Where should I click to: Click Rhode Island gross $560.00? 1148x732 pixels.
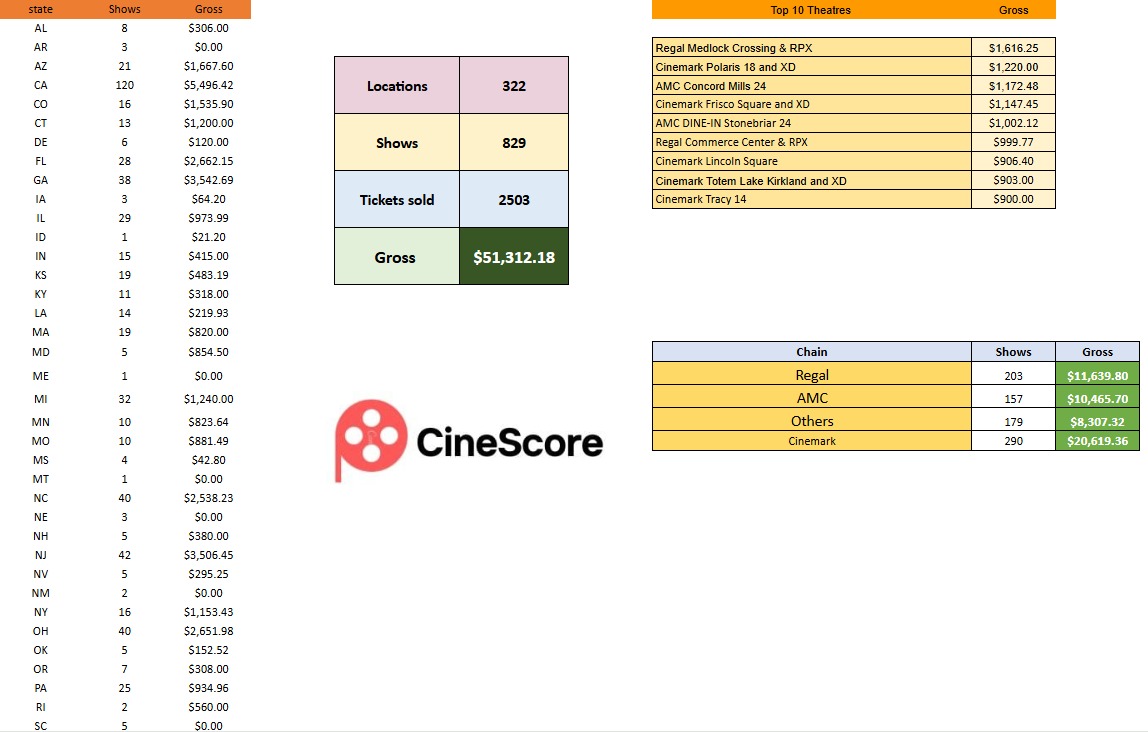pos(209,707)
